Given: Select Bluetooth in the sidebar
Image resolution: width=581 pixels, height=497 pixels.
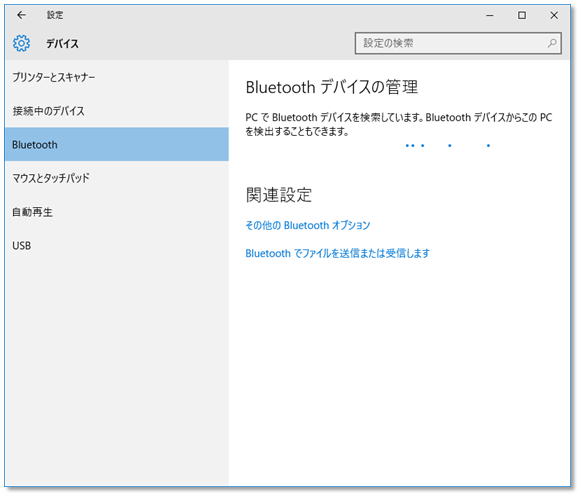Looking at the screenshot, I should click(x=116, y=145).
